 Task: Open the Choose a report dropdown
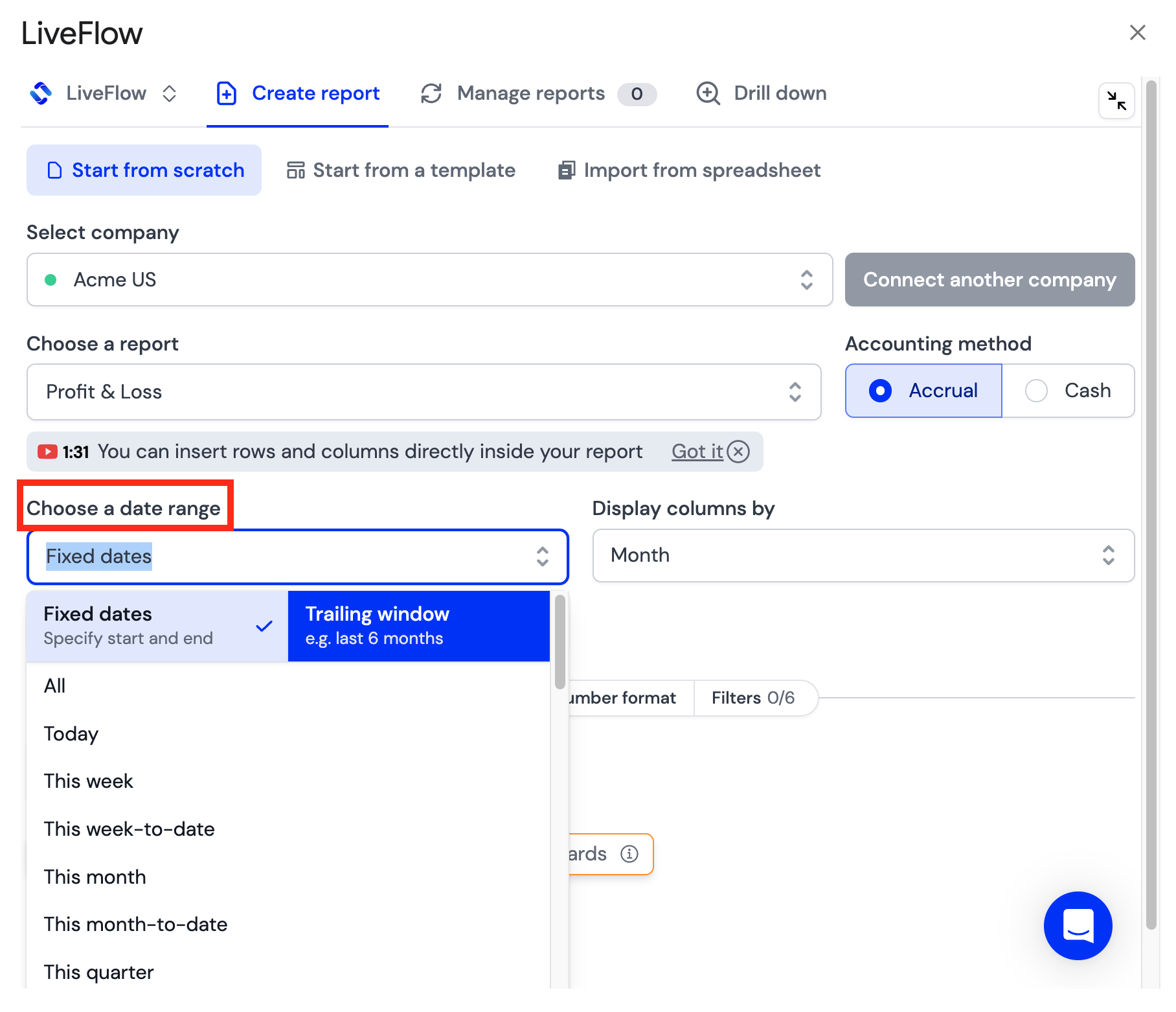pyautogui.click(x=424, y=392)
